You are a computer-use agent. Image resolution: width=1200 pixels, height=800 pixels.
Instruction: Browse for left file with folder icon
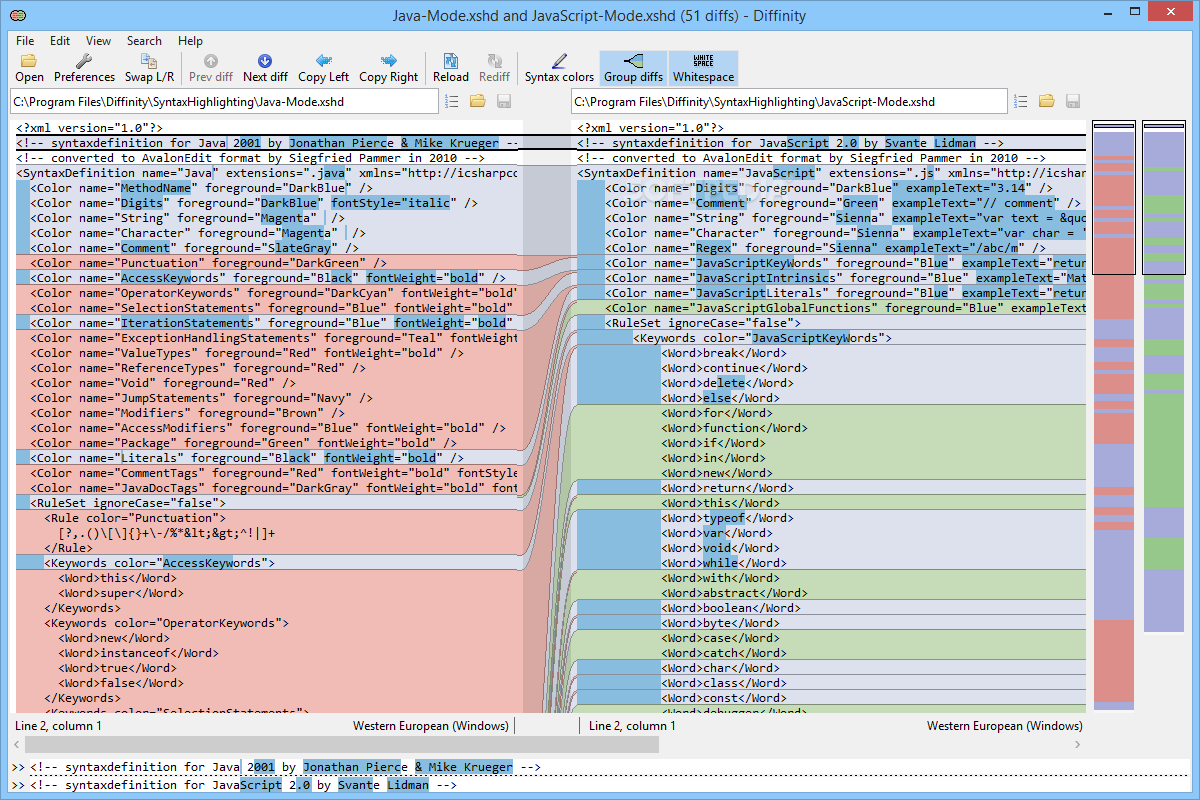coord(478,101)
